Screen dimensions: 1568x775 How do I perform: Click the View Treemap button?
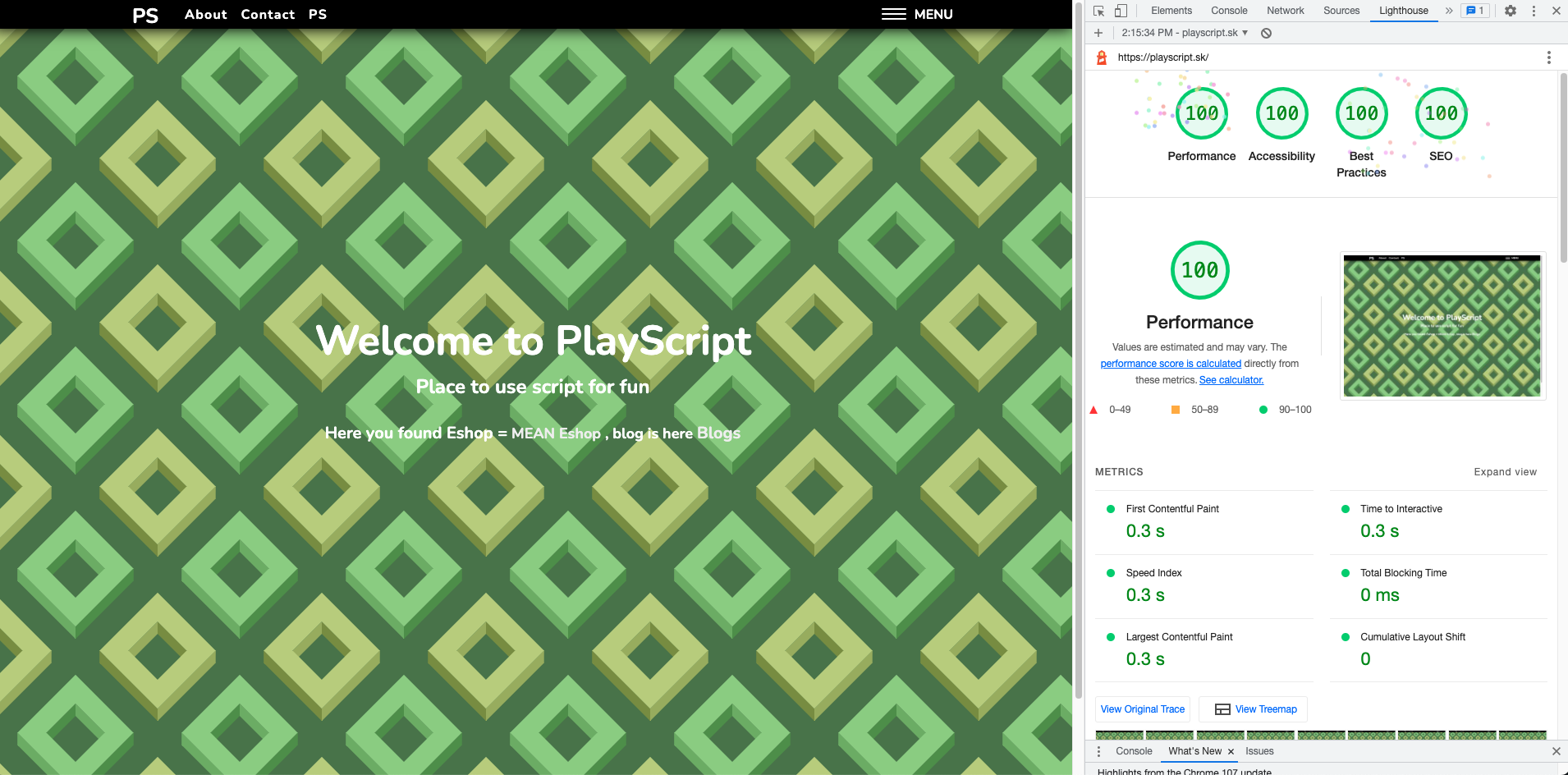(x=1253, y=709)
